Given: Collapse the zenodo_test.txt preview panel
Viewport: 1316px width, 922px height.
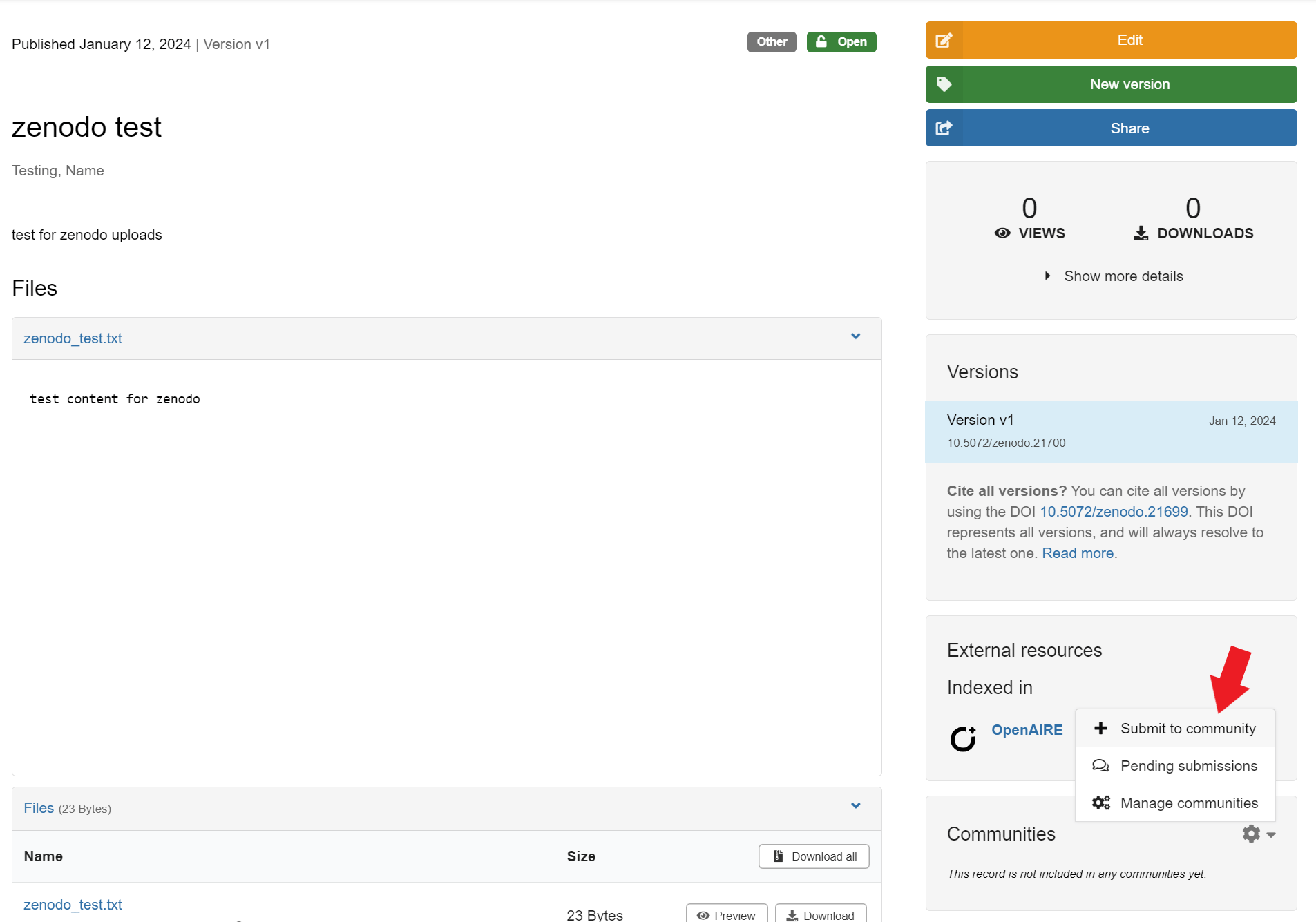Looking at the screenshot, I should [855, 336].
